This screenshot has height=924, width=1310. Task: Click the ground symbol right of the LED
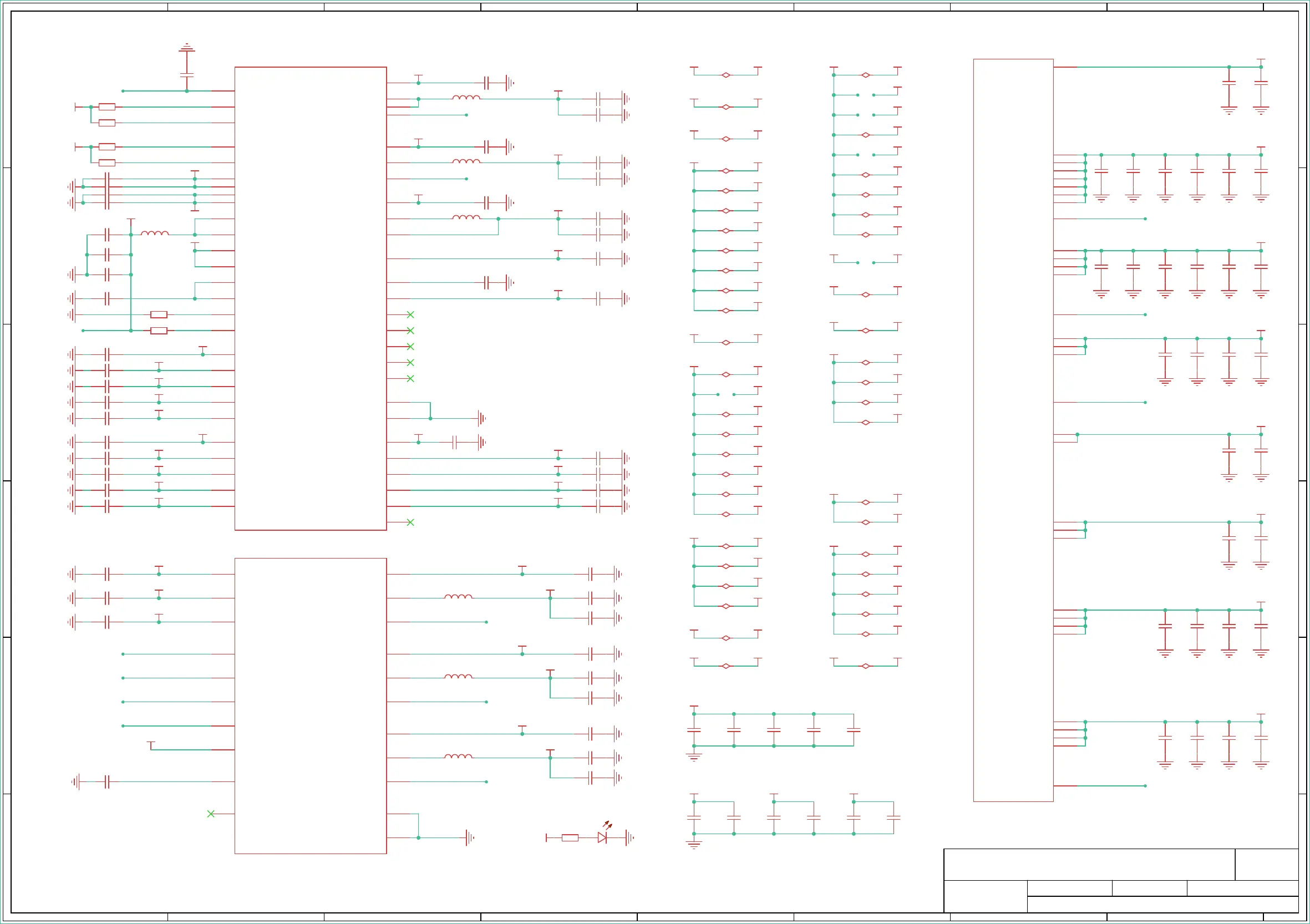tap(629, 838)
